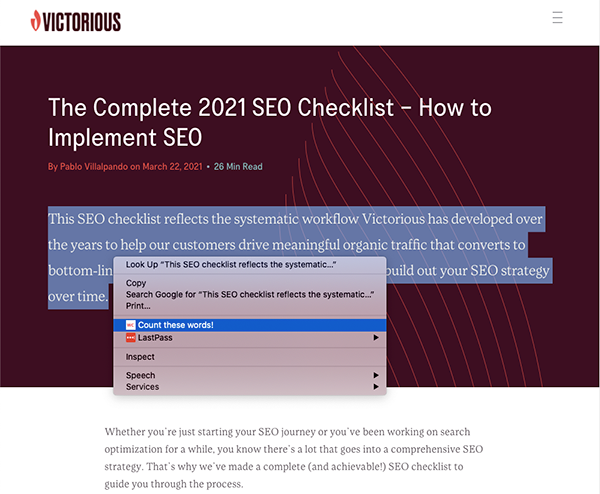Expand the Speech submenu arrow
The height and width of the screenshot is (494, 600).
point(376,375)
